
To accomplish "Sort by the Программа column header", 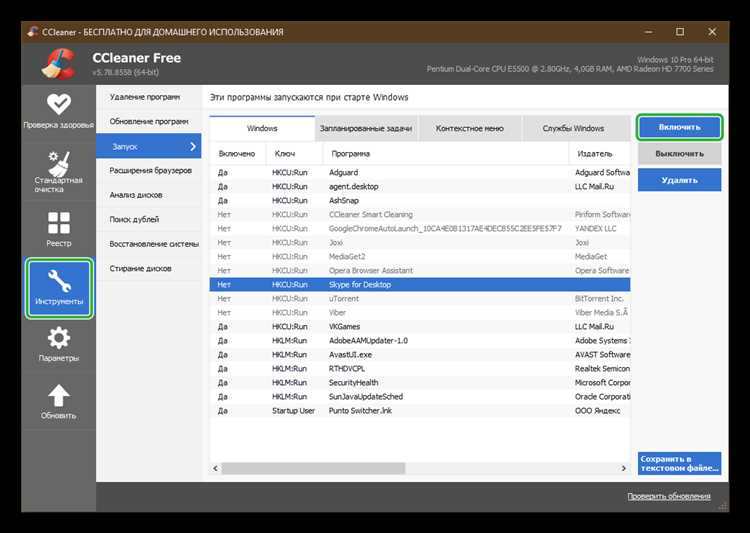I will tap(446, 154).
